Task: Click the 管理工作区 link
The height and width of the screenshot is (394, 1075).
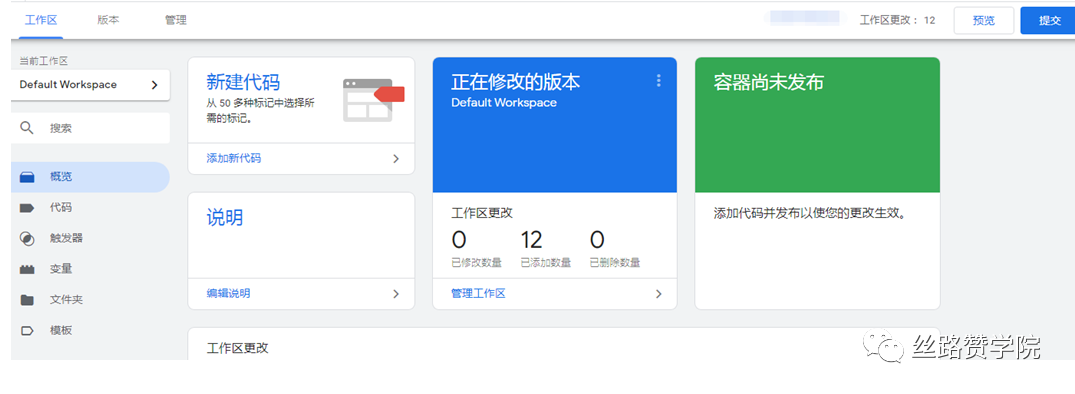Action: pos(478,293)
